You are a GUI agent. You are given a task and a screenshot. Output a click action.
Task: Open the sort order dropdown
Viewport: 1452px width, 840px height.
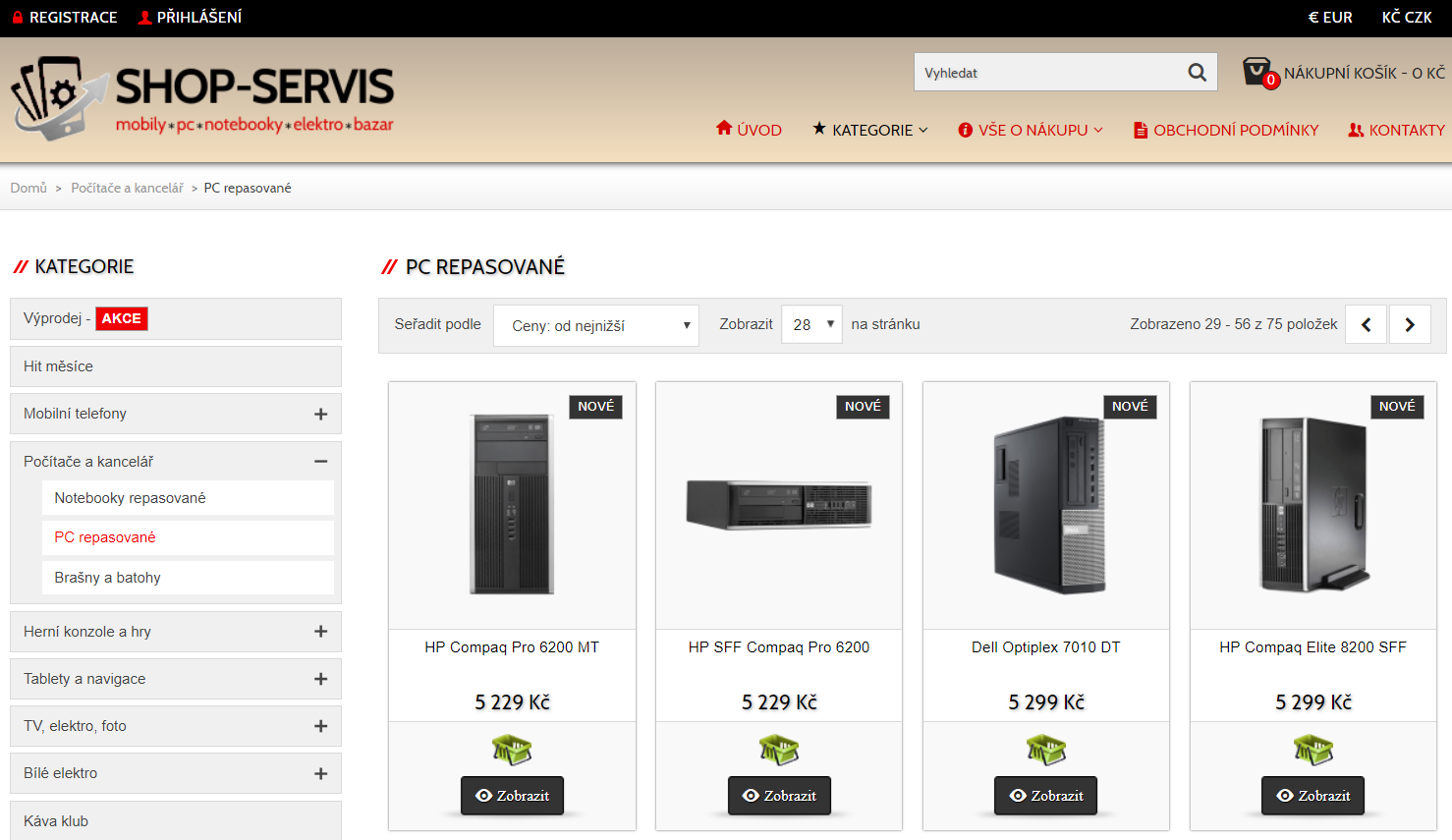click(596, 325)
